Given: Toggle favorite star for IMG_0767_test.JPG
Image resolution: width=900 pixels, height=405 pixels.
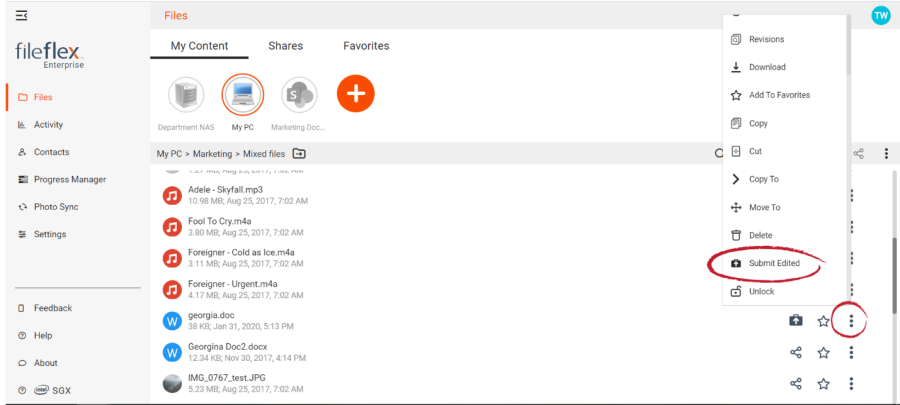Looking at the screenshot, I should (x=824, y=384).
